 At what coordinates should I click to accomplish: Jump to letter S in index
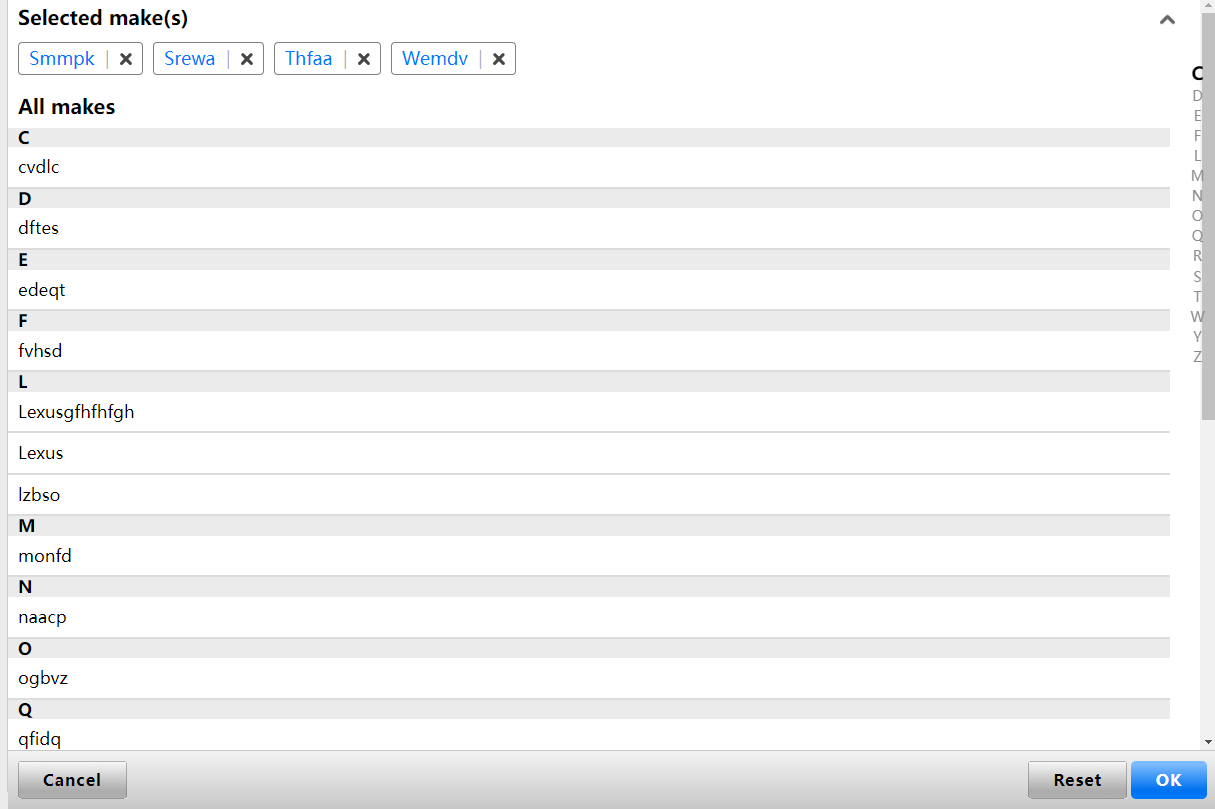(1197, 277)
